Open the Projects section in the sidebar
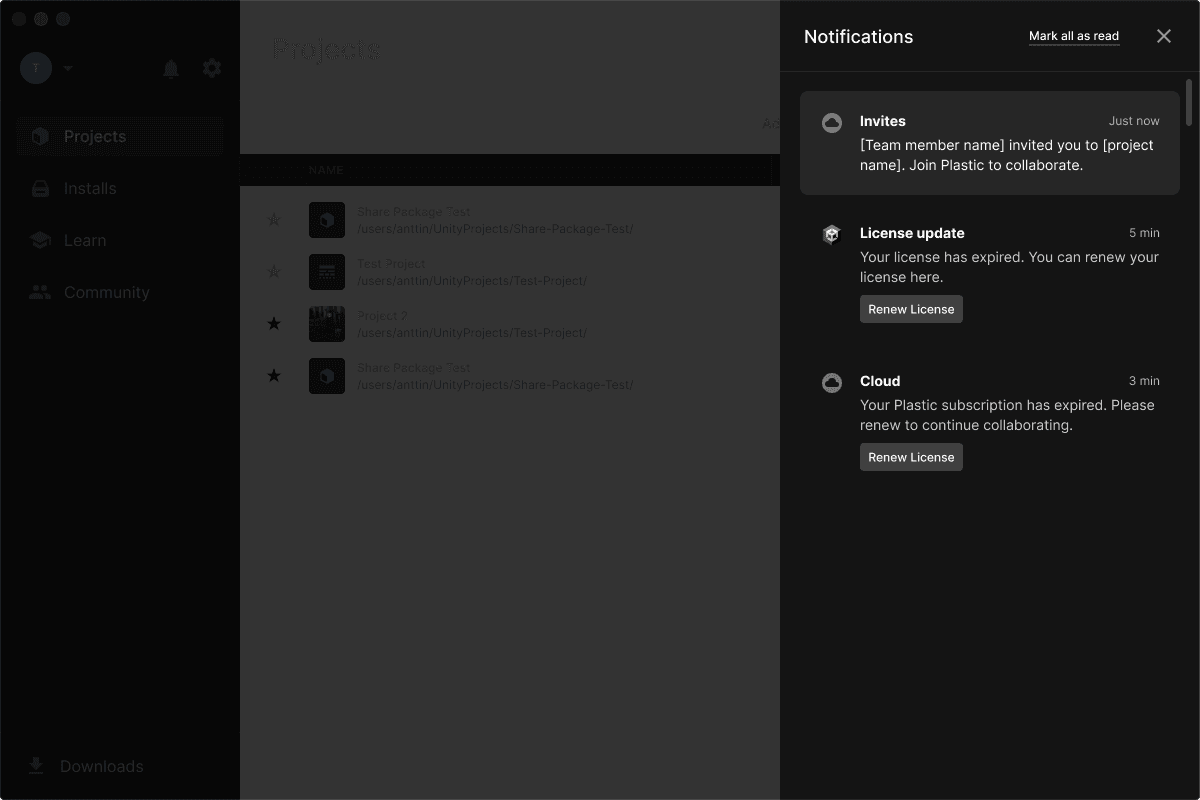The image size is (1200, 800). coord(95,136)
